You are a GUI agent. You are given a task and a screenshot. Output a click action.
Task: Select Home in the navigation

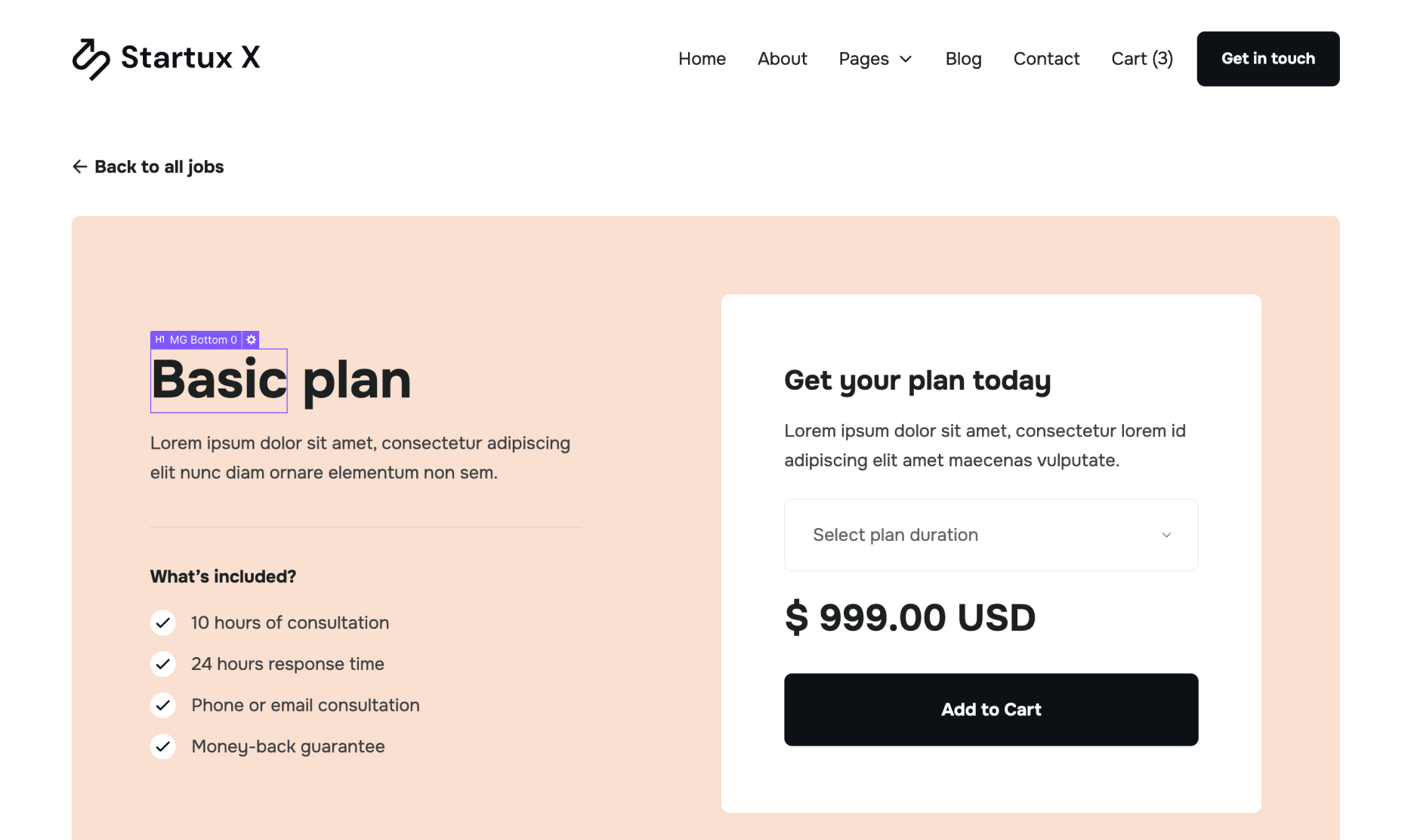coord(702,58)
